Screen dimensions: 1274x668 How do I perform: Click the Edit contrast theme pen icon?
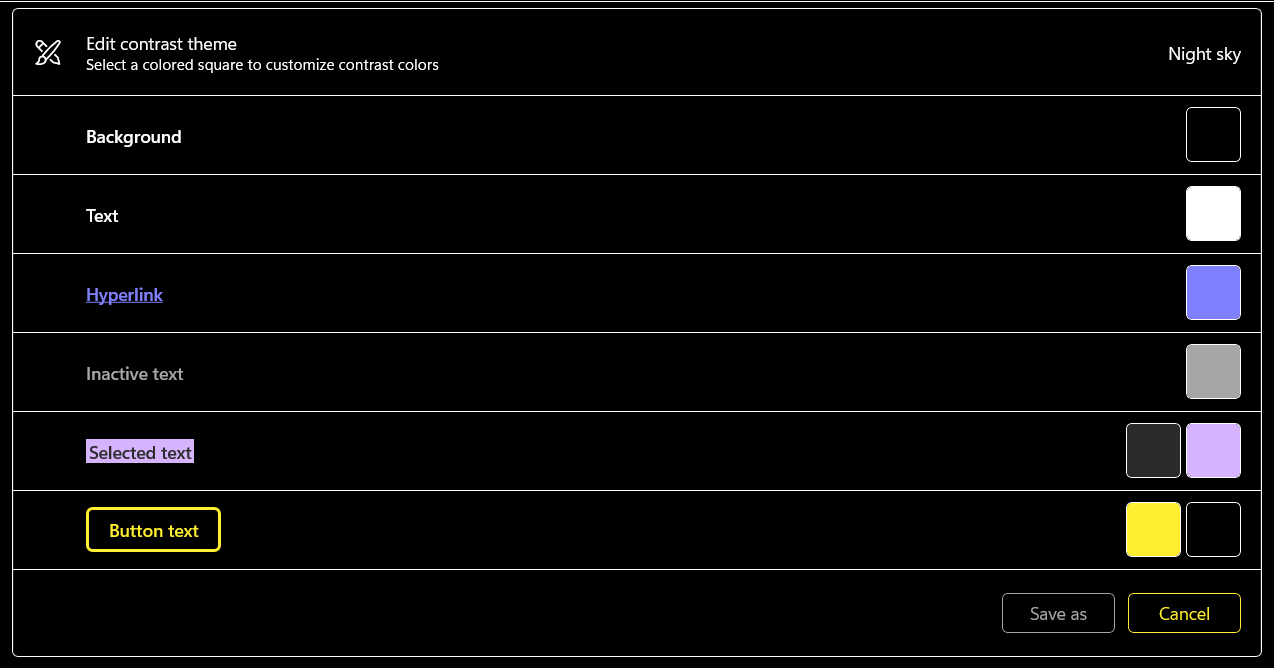tap(48, 53)
